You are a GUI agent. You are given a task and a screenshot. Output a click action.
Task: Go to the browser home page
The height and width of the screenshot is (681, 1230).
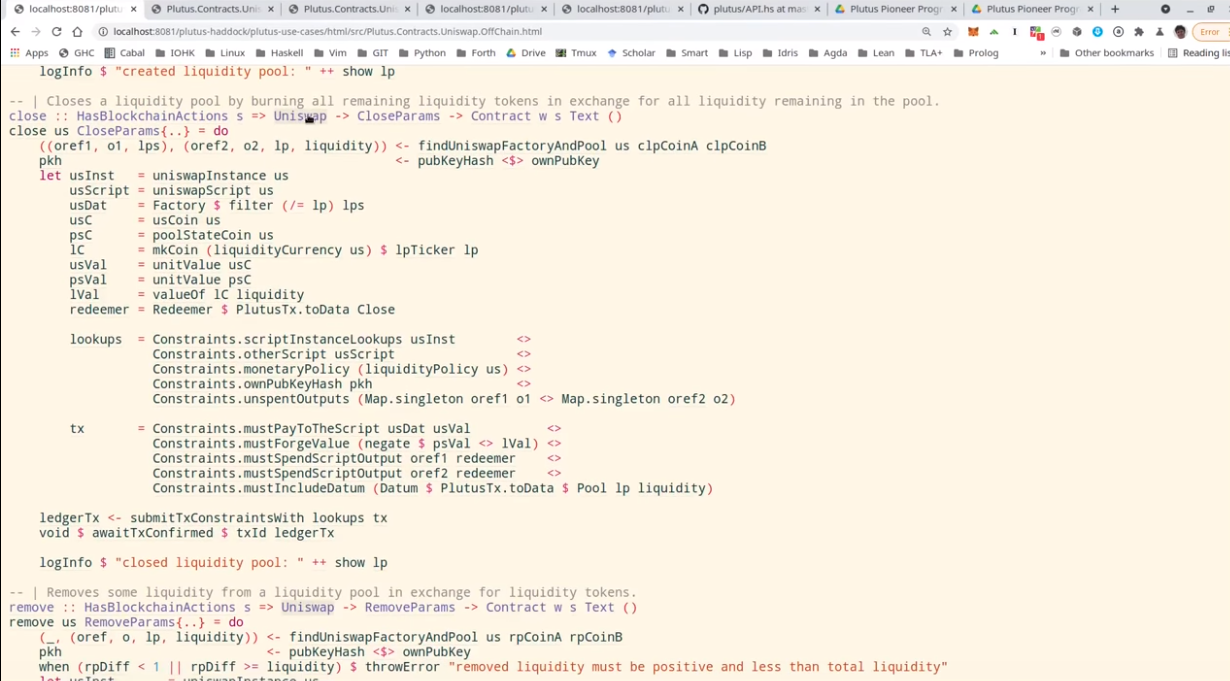[78, 32]
